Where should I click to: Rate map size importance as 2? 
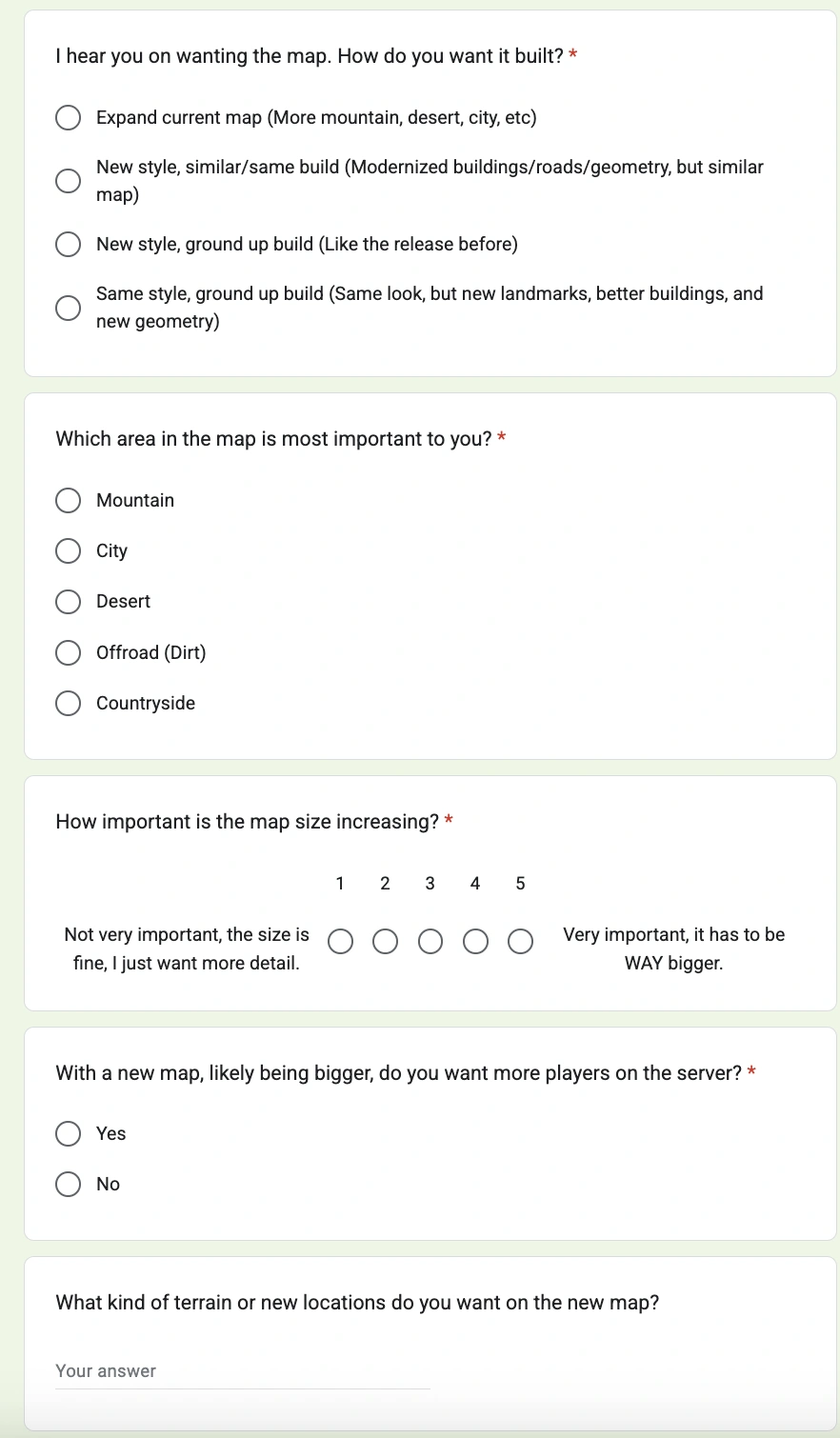385,942
